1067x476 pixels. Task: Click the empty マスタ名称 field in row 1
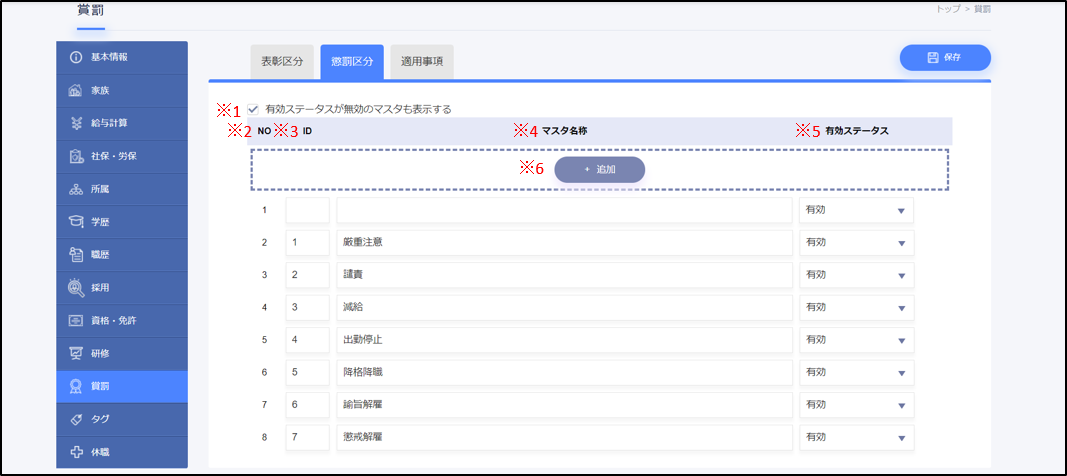[565, 211]
